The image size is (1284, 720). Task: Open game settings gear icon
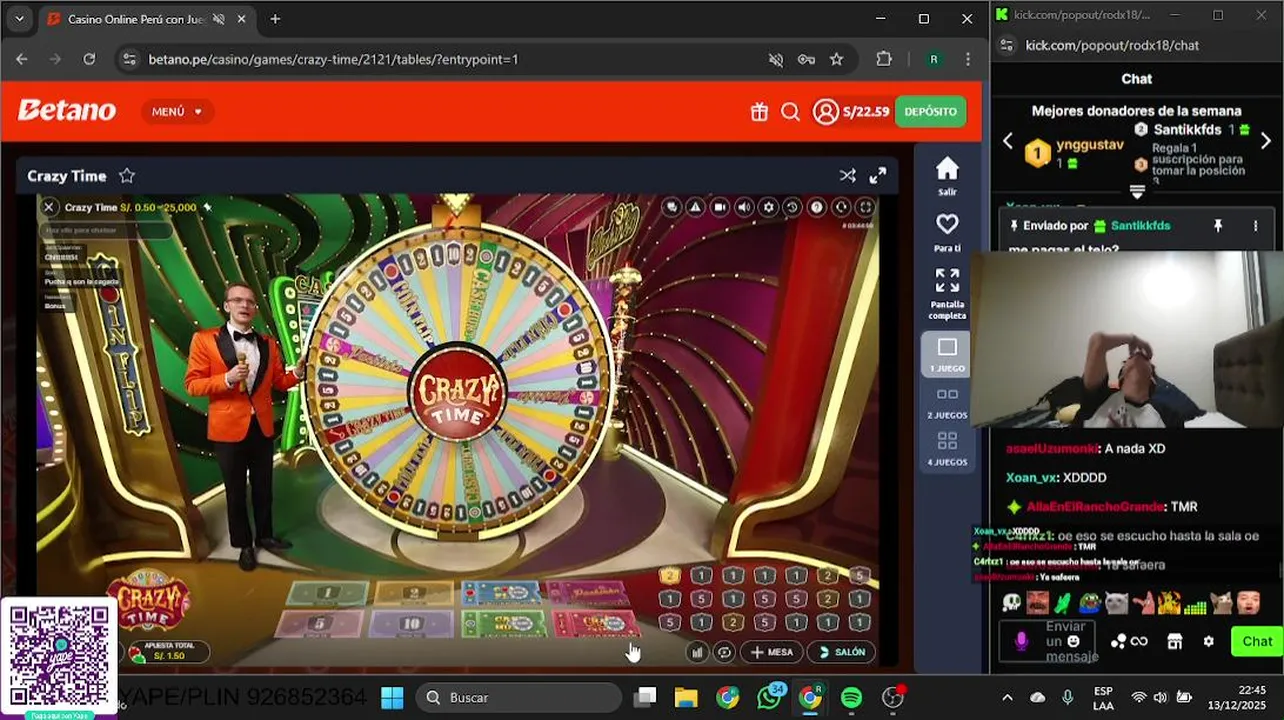[x=768, y=207]
